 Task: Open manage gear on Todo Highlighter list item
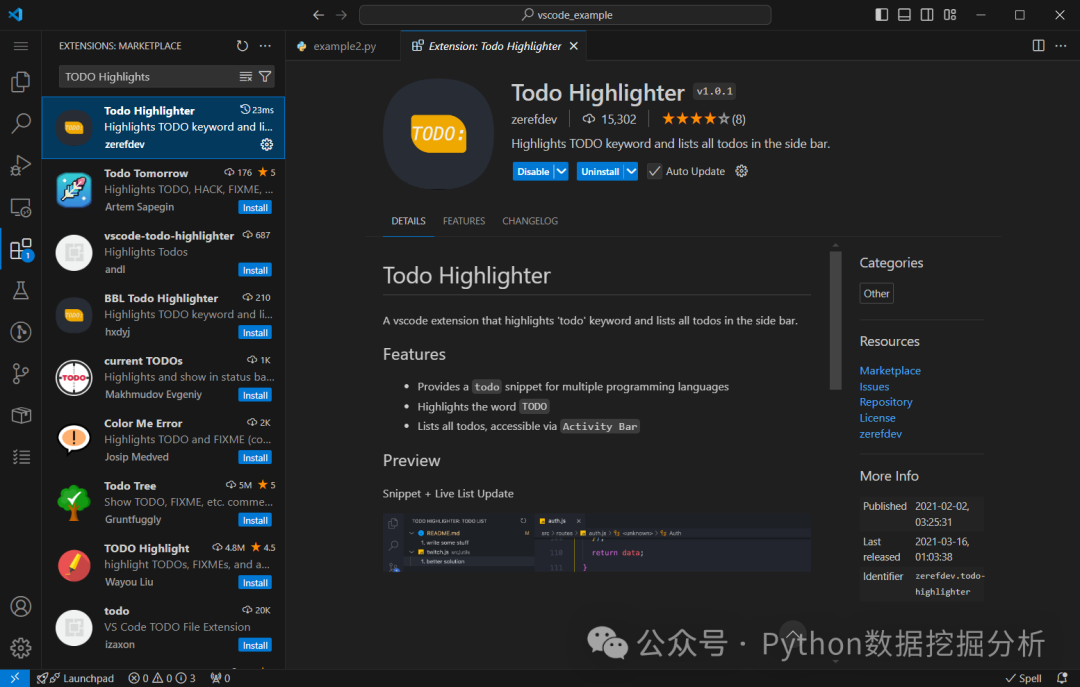[267, 145]
